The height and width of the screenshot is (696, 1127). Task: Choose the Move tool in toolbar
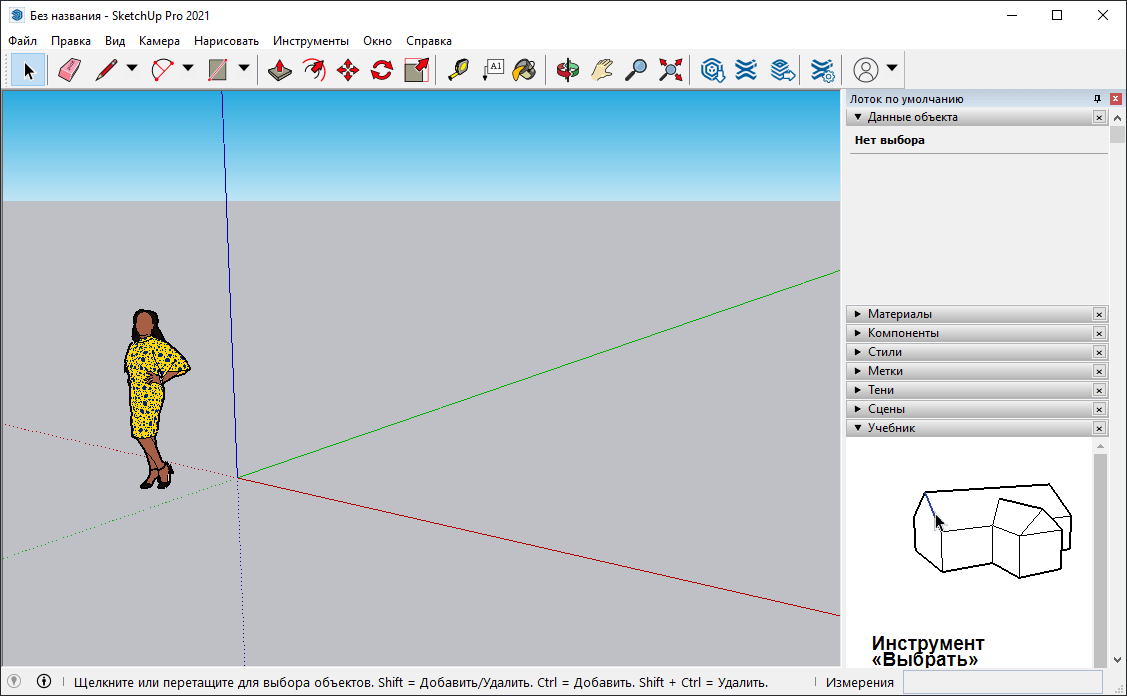(x=348, y=70)
